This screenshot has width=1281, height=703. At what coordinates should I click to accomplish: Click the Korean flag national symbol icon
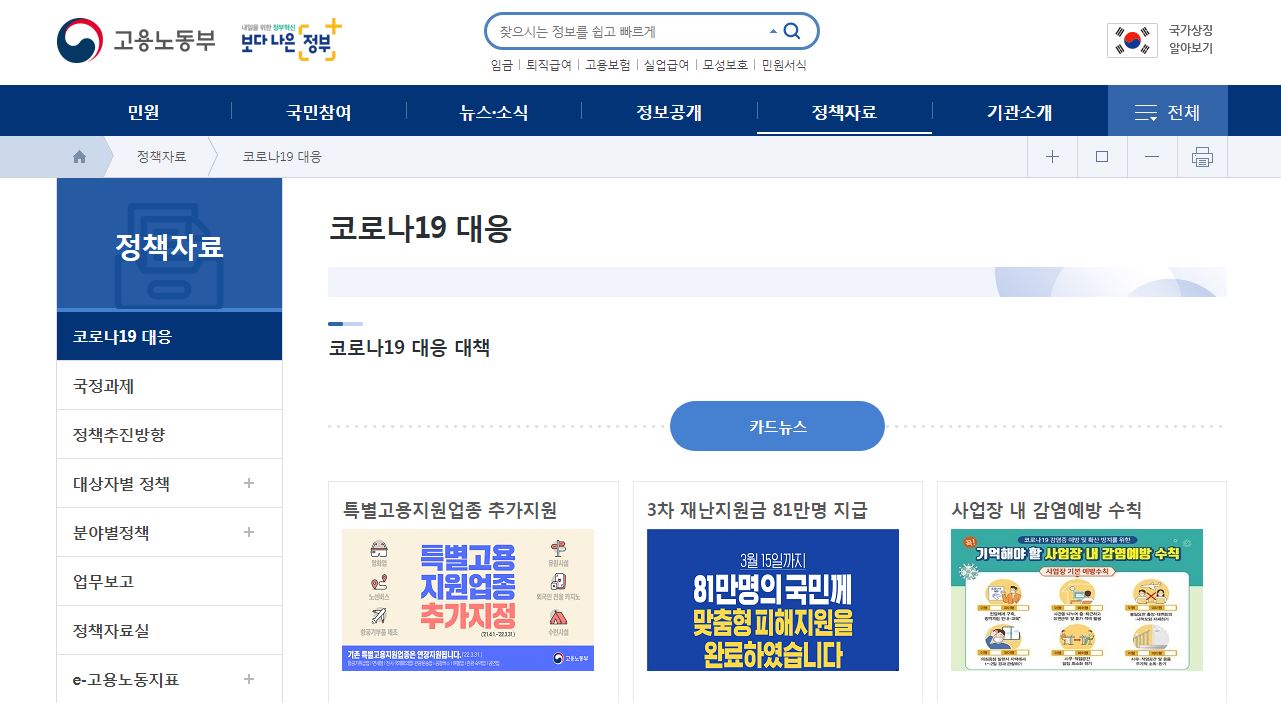pyautogui.click(x=1133, y=40)
